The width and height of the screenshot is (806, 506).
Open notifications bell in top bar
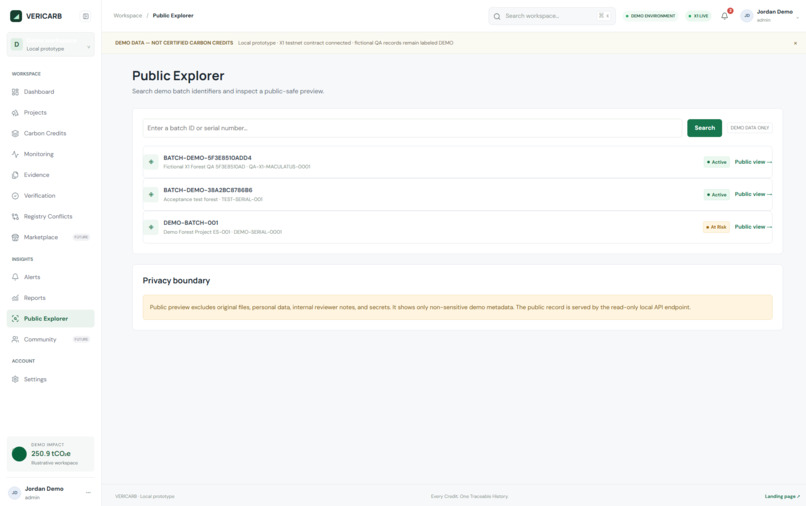click(725, 16)
